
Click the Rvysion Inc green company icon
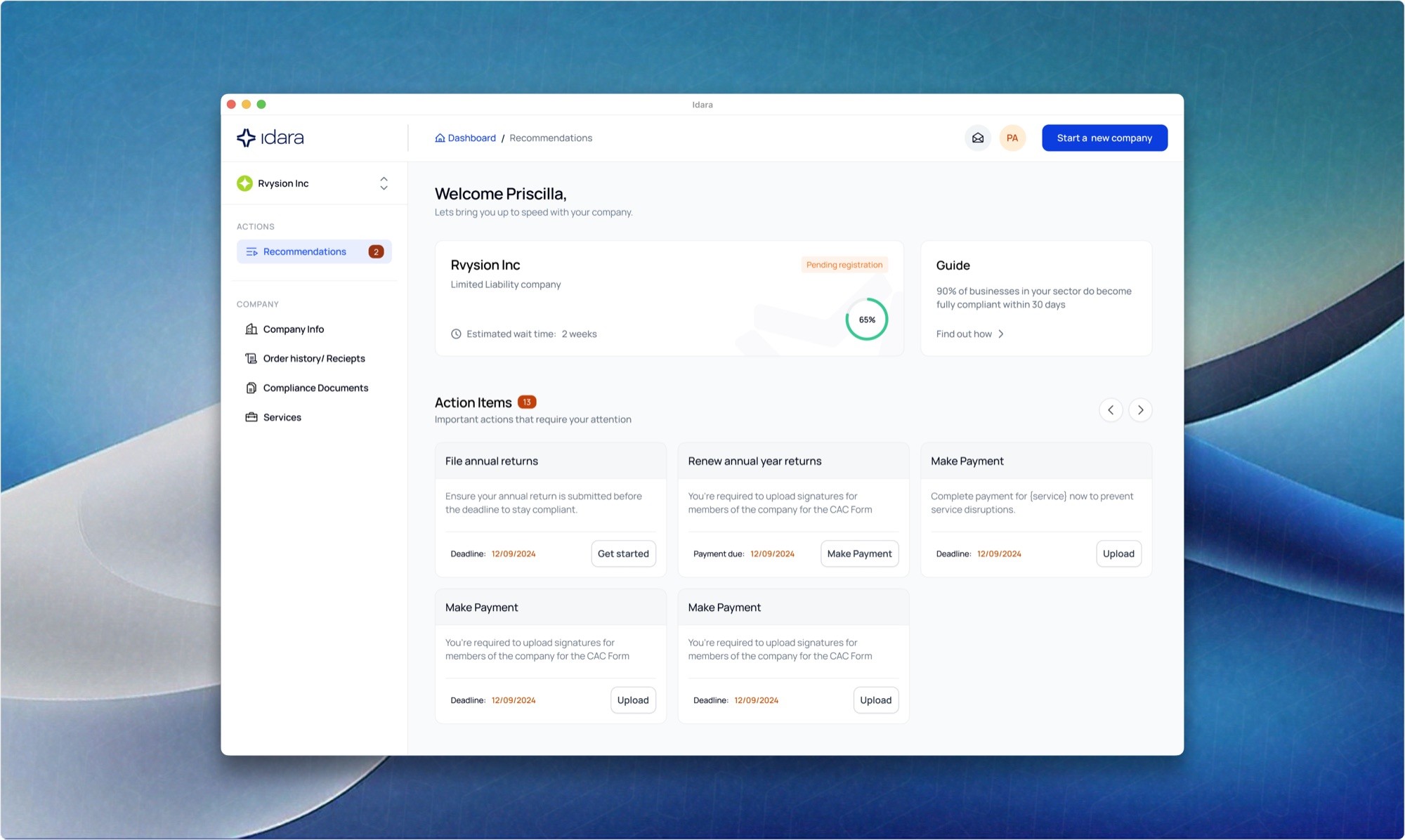point(244,183)
